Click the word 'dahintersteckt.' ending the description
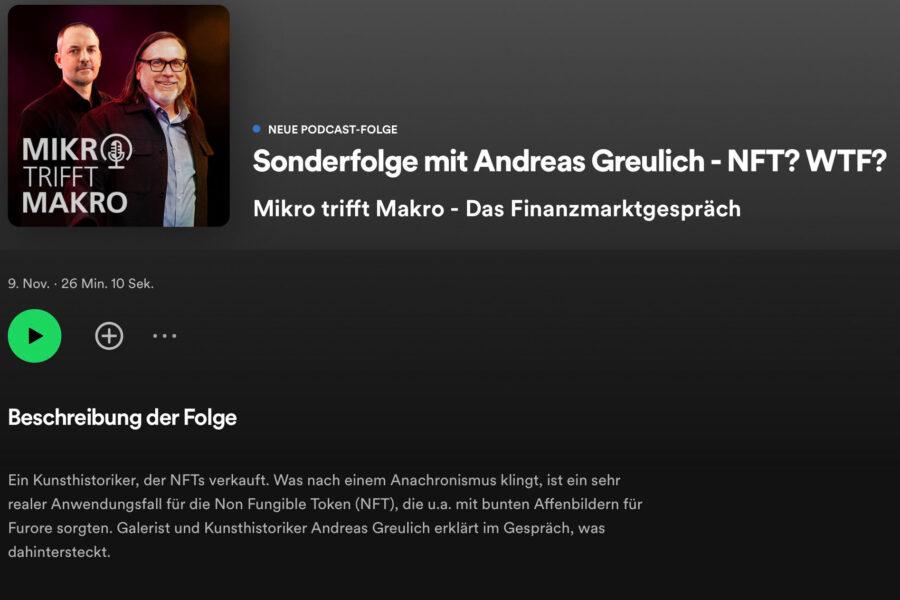 click(x=59, y=552)
